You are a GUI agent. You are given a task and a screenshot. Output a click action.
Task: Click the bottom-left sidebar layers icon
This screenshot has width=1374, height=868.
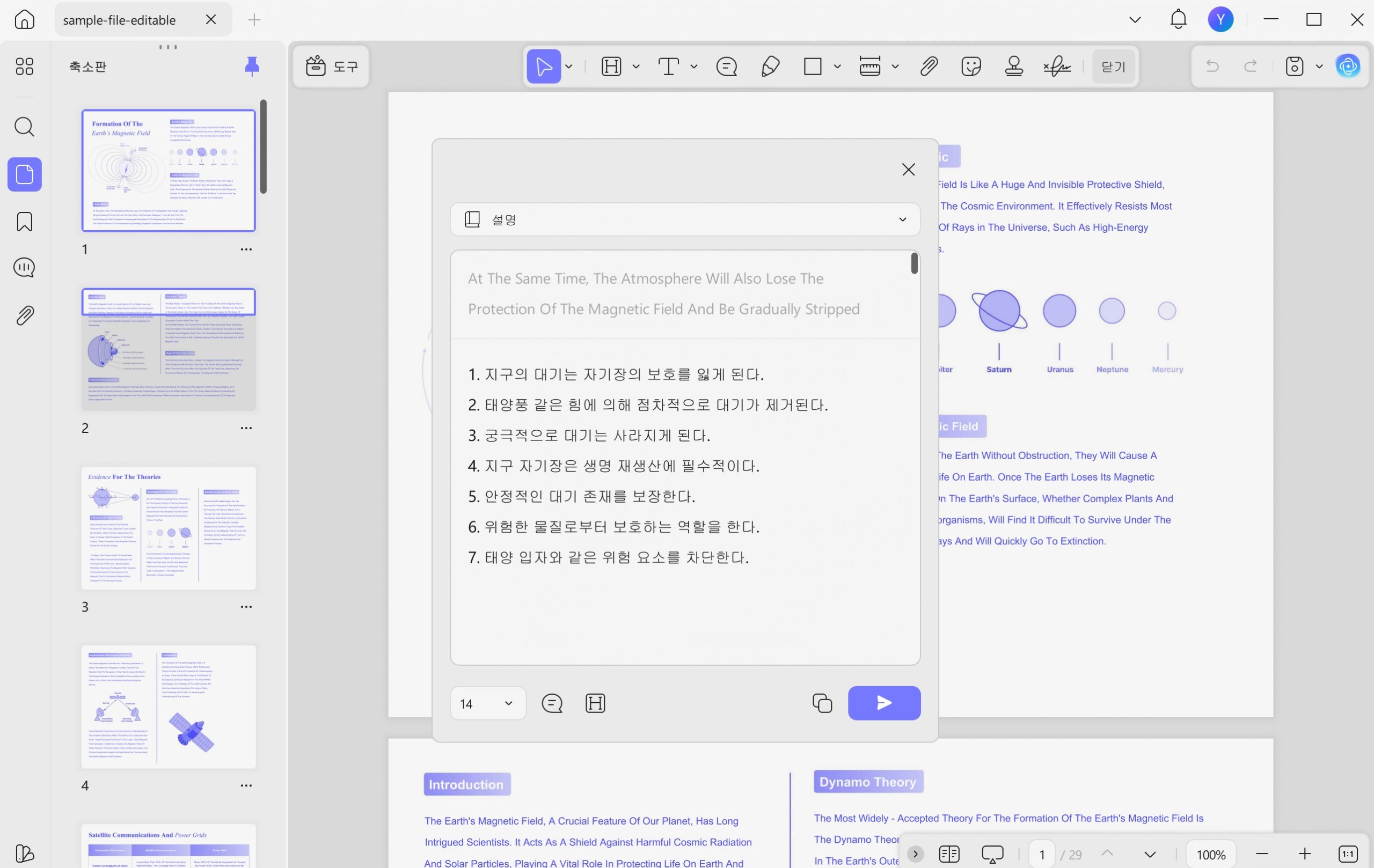pos(25,853)
